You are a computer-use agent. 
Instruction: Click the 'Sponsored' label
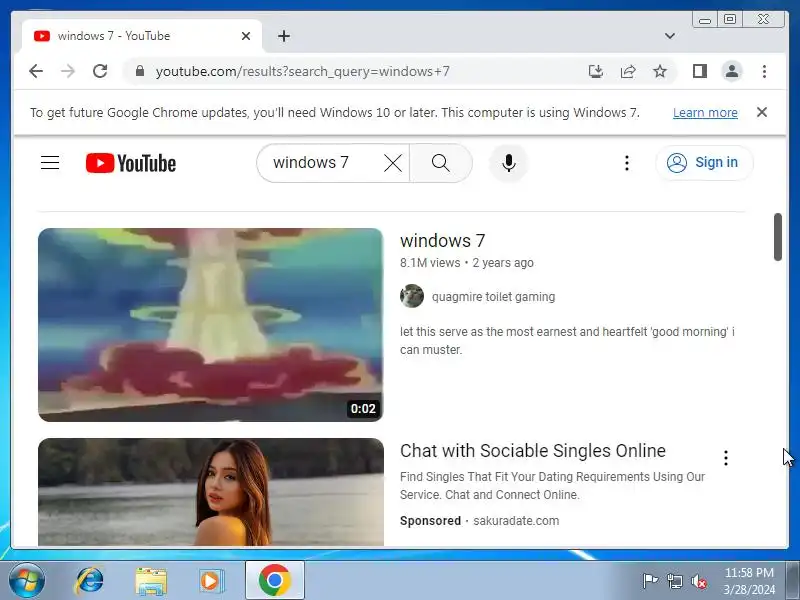430,521
